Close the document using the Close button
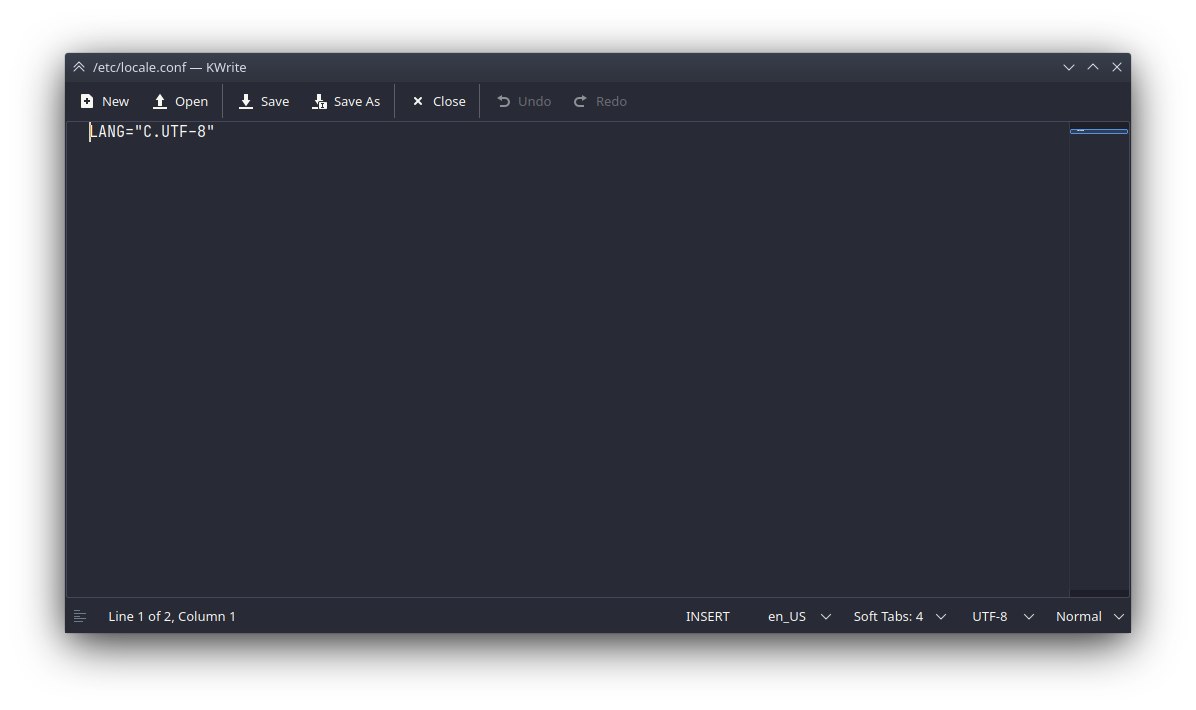This screenshot has height=710, width=1196. 439,101
